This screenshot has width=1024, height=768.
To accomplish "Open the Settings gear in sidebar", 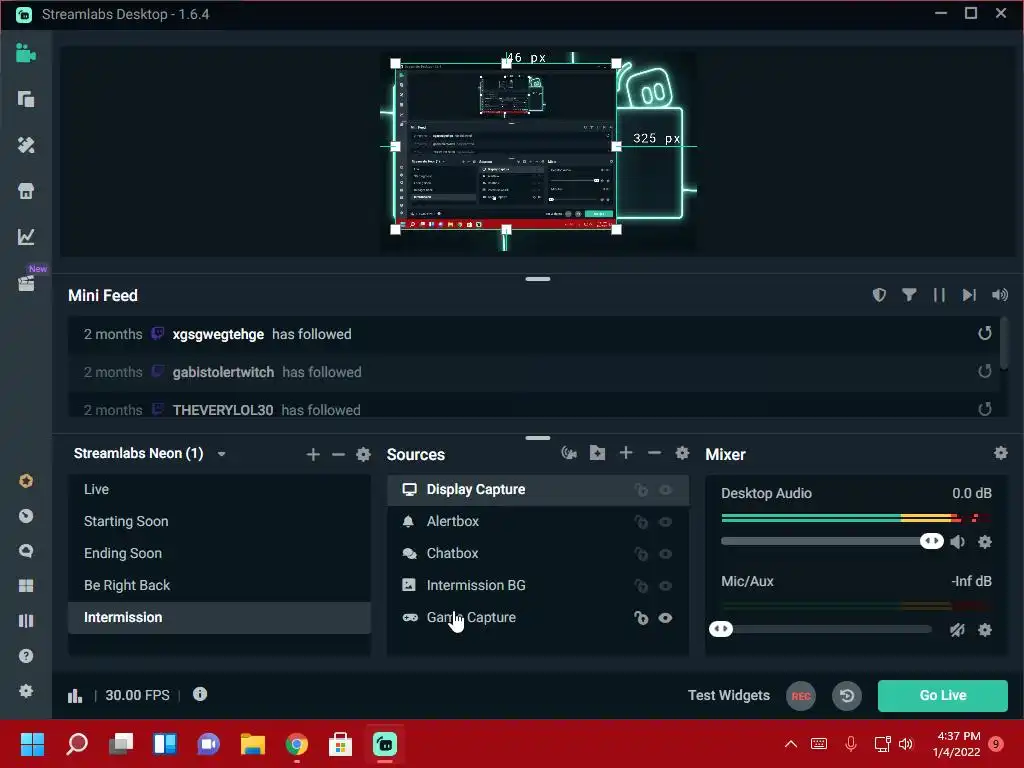I will pyautogui.click(x=25, y=691).
